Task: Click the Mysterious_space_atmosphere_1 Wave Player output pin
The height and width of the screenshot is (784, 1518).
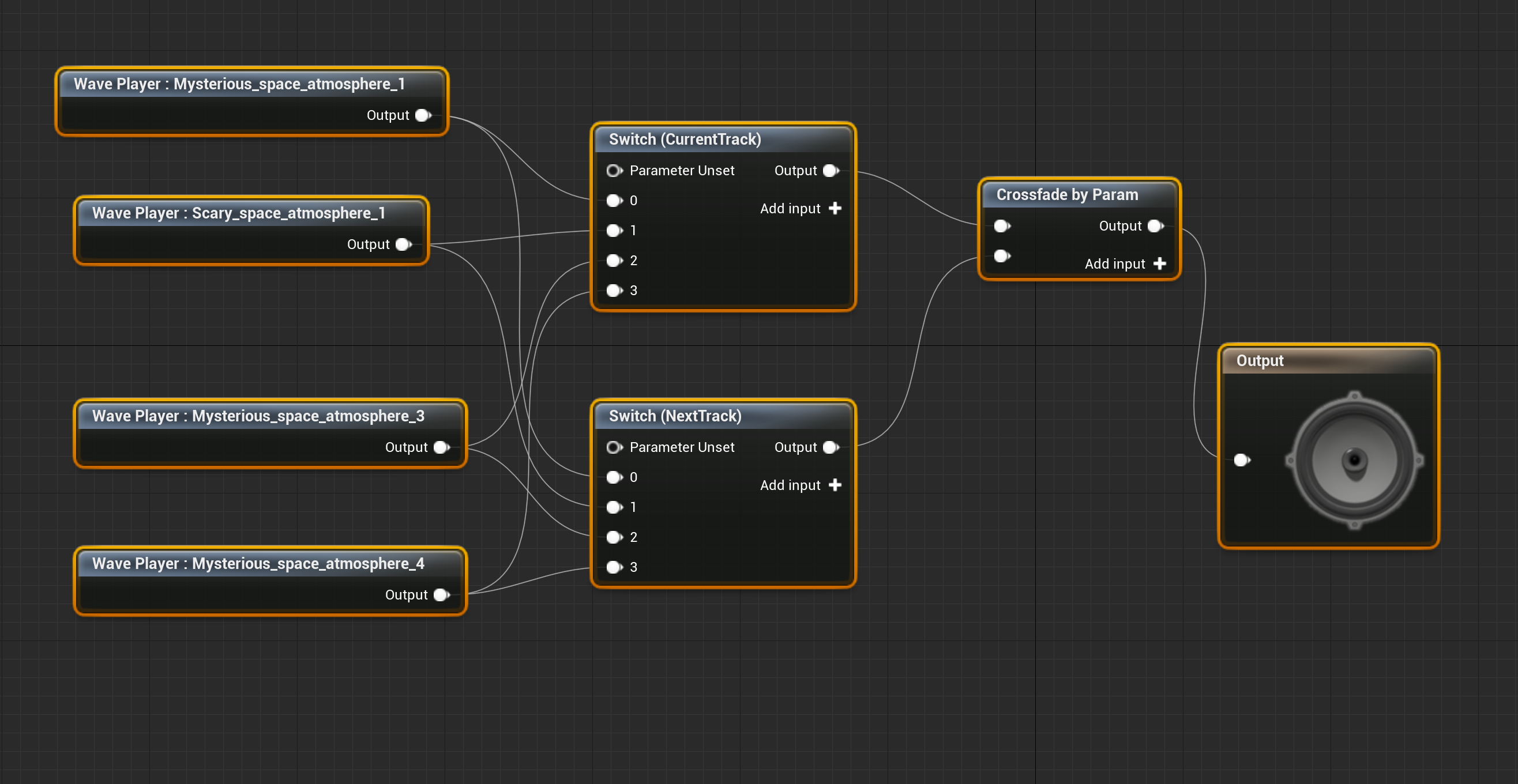Action: coord(423,115)
